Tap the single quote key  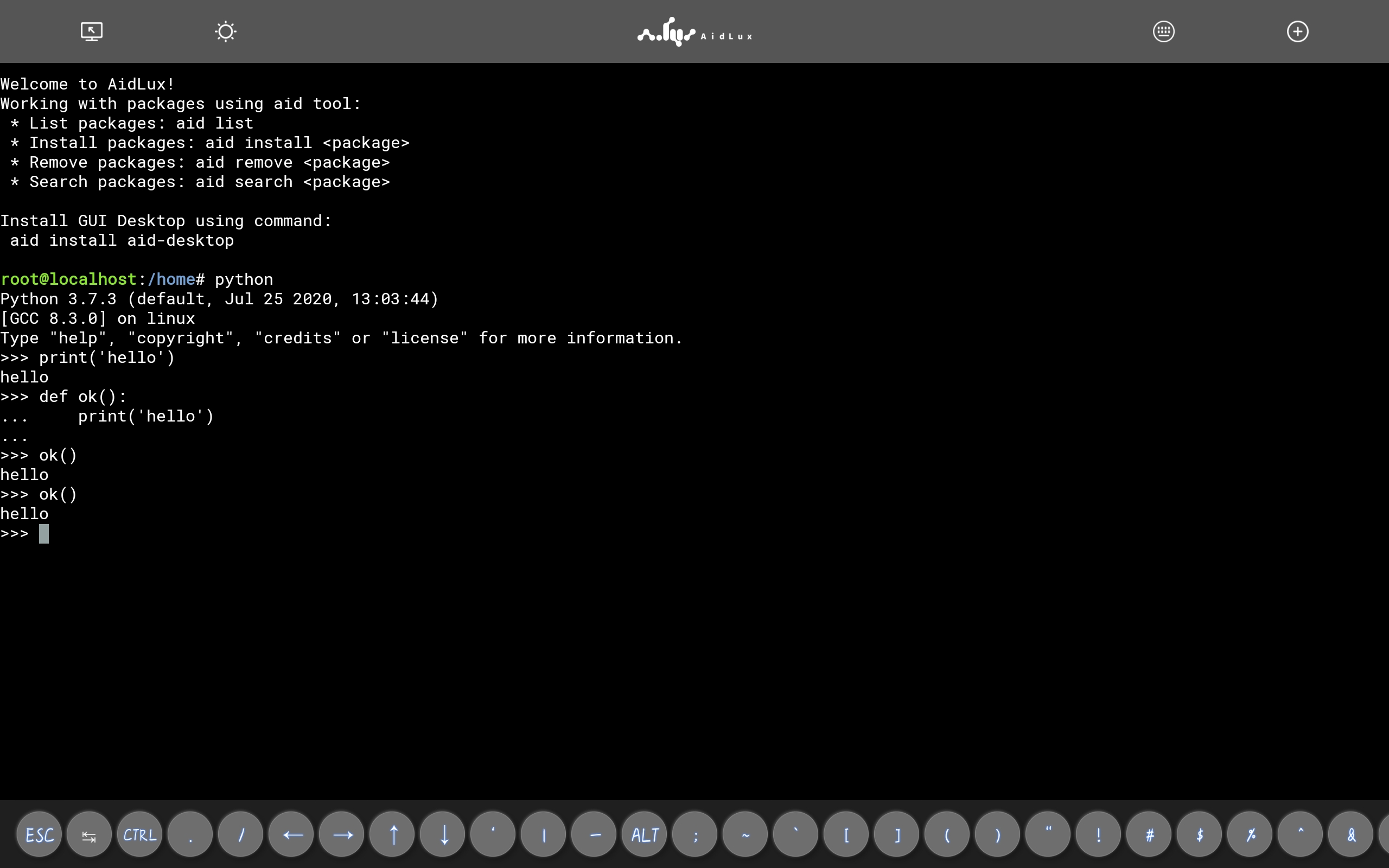pos(493,834)
